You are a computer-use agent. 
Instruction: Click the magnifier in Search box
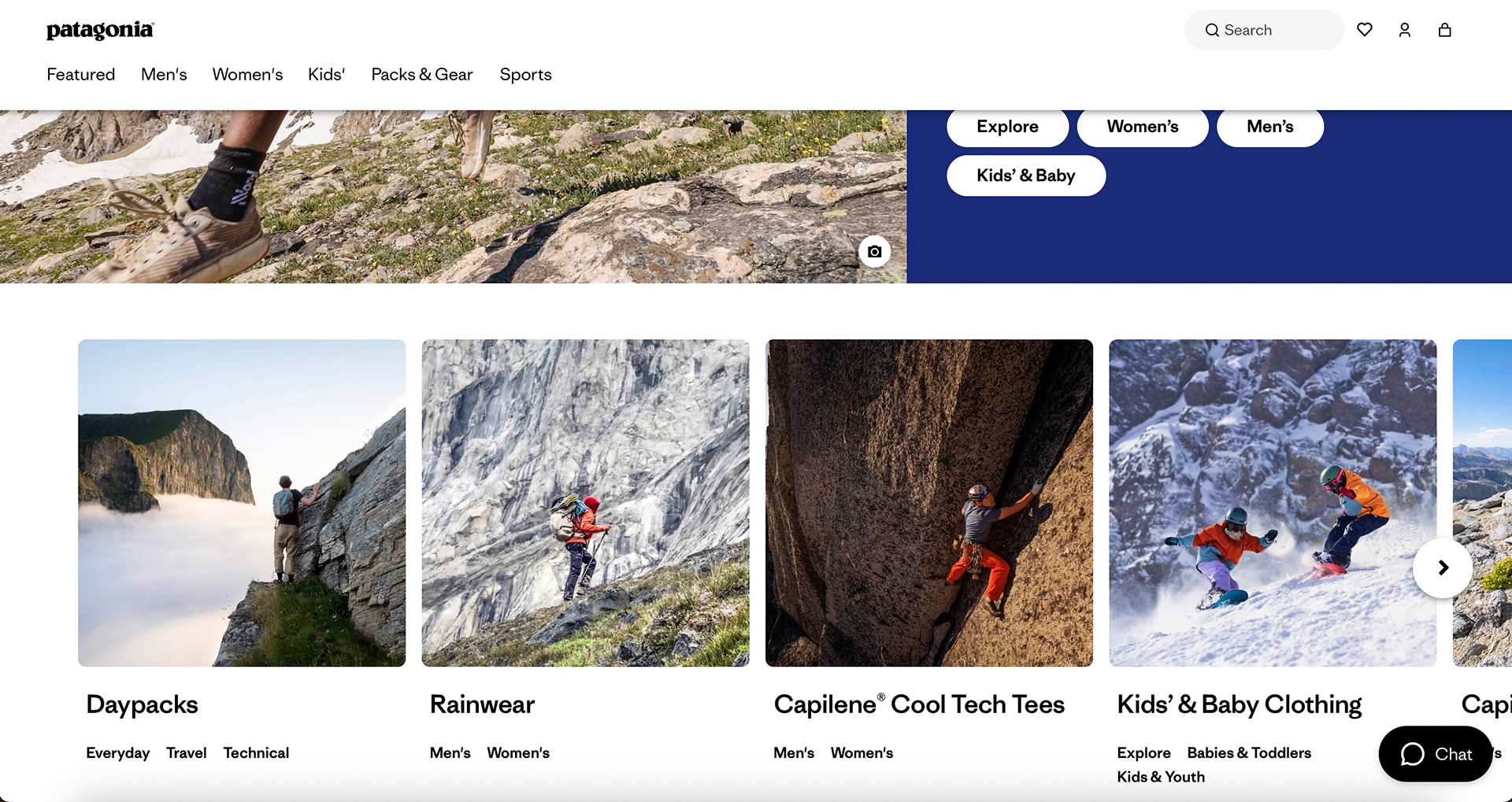pos(1213,30)
